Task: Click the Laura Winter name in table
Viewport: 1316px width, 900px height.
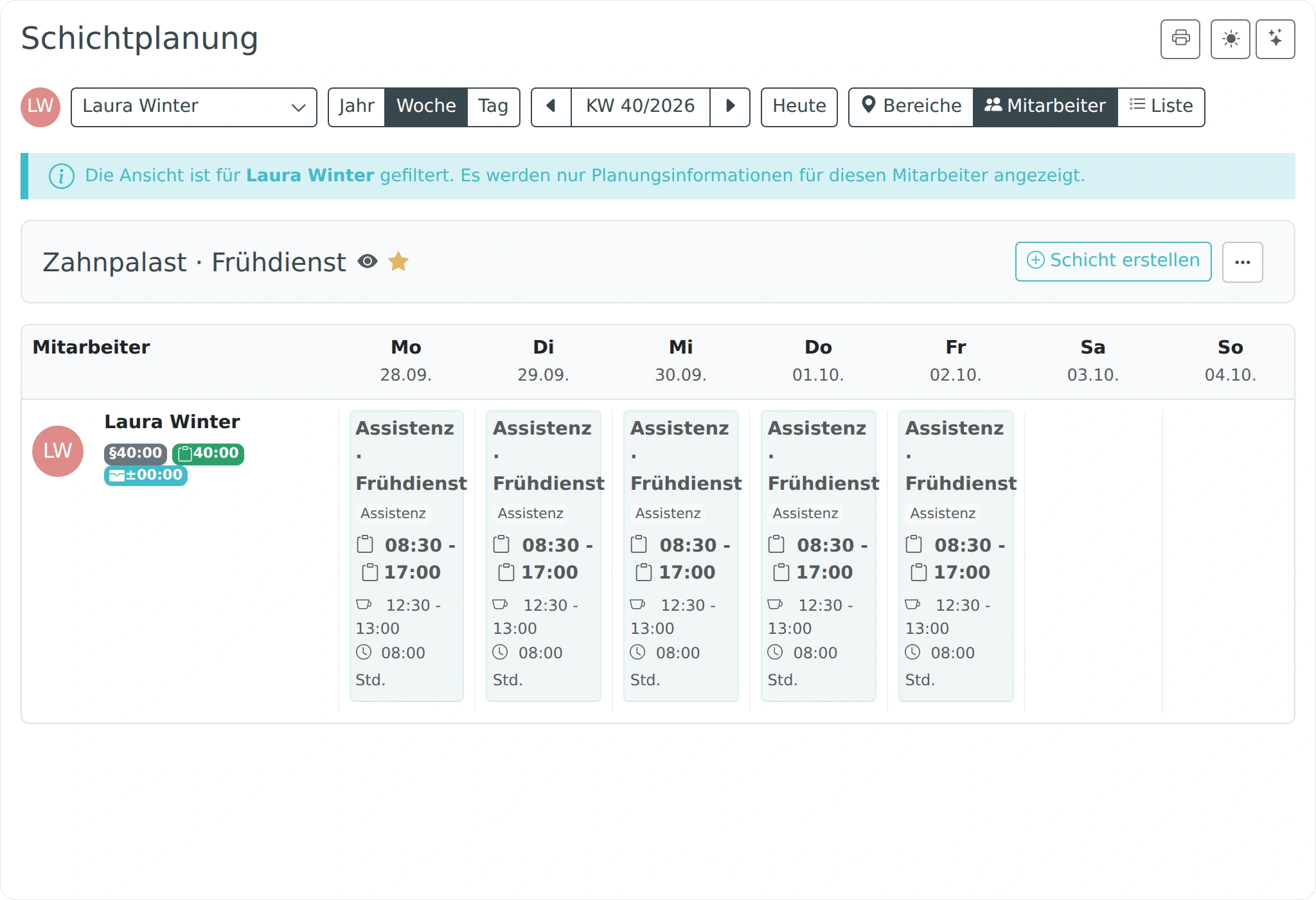Action: coord(172,422)
